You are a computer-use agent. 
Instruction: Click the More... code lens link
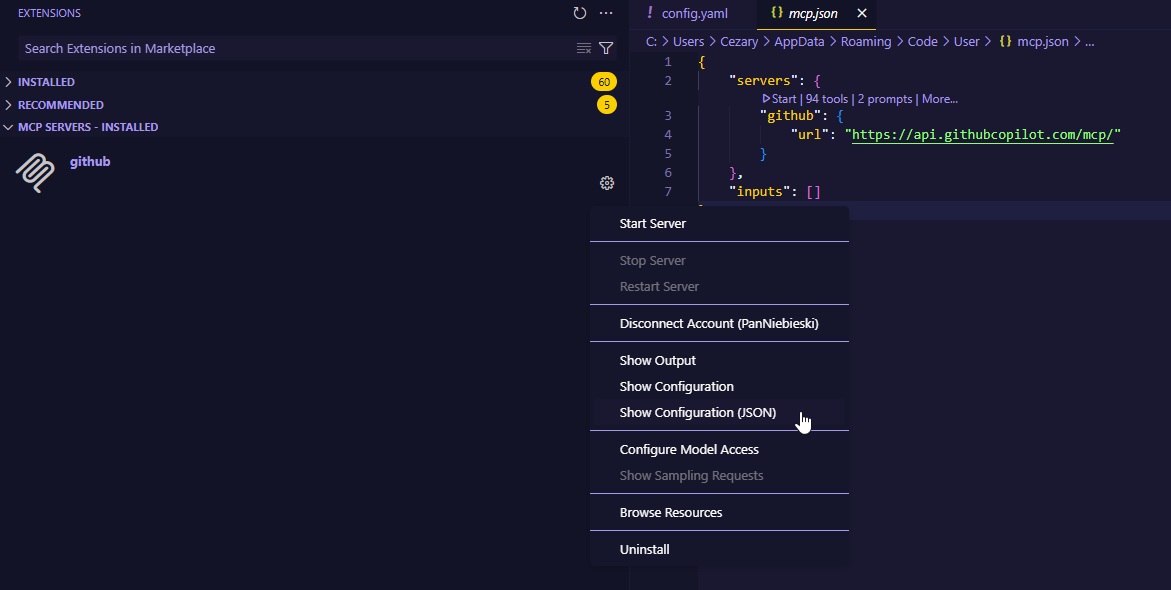[x=939, y=99]
